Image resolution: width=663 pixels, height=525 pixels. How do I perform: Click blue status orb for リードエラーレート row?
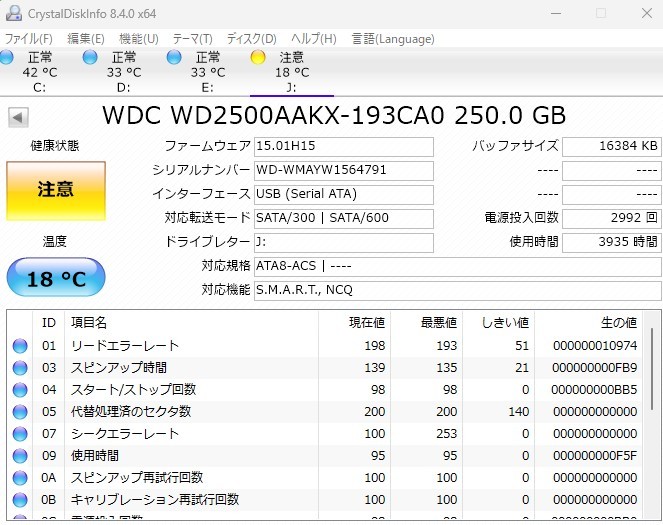coord(20,346)
